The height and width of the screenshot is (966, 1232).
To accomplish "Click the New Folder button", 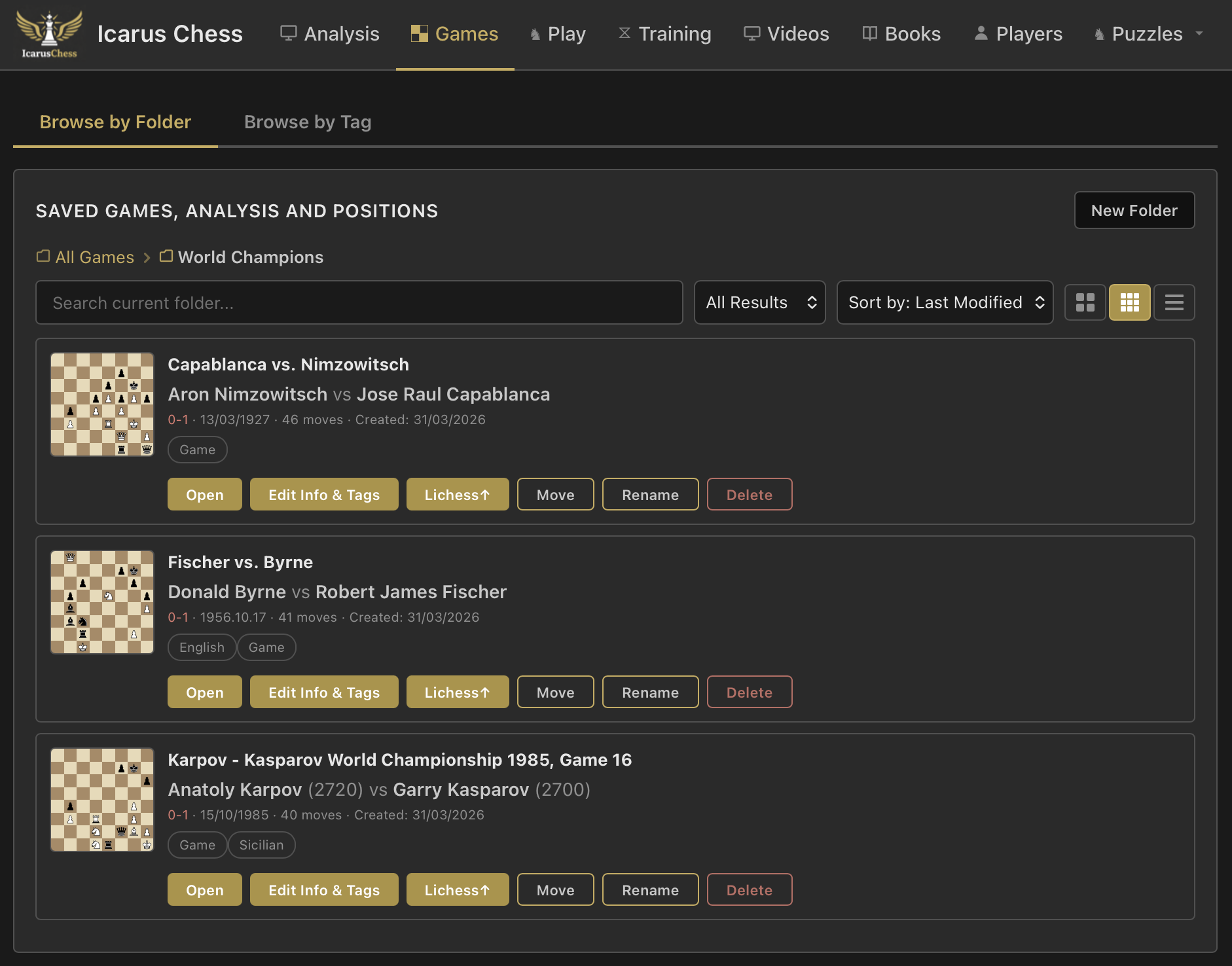I will (1134, 210).
